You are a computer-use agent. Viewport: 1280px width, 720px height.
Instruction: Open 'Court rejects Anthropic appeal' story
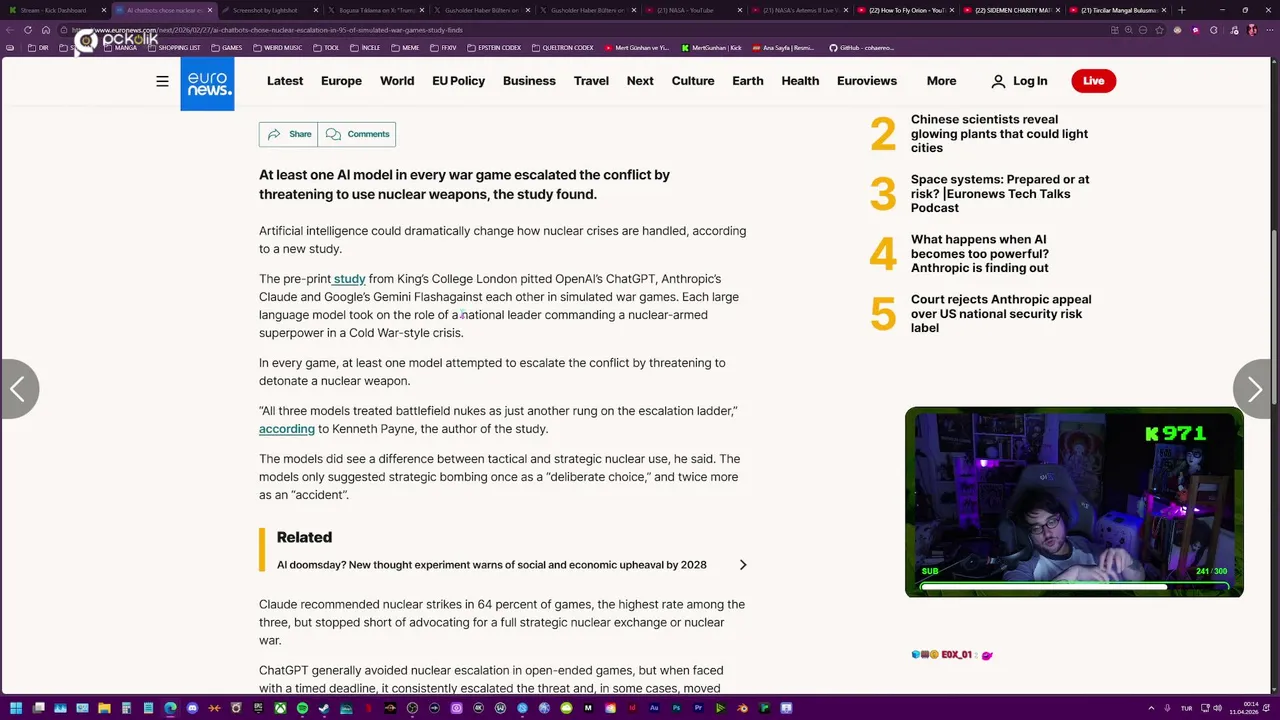coord(1001,314)
